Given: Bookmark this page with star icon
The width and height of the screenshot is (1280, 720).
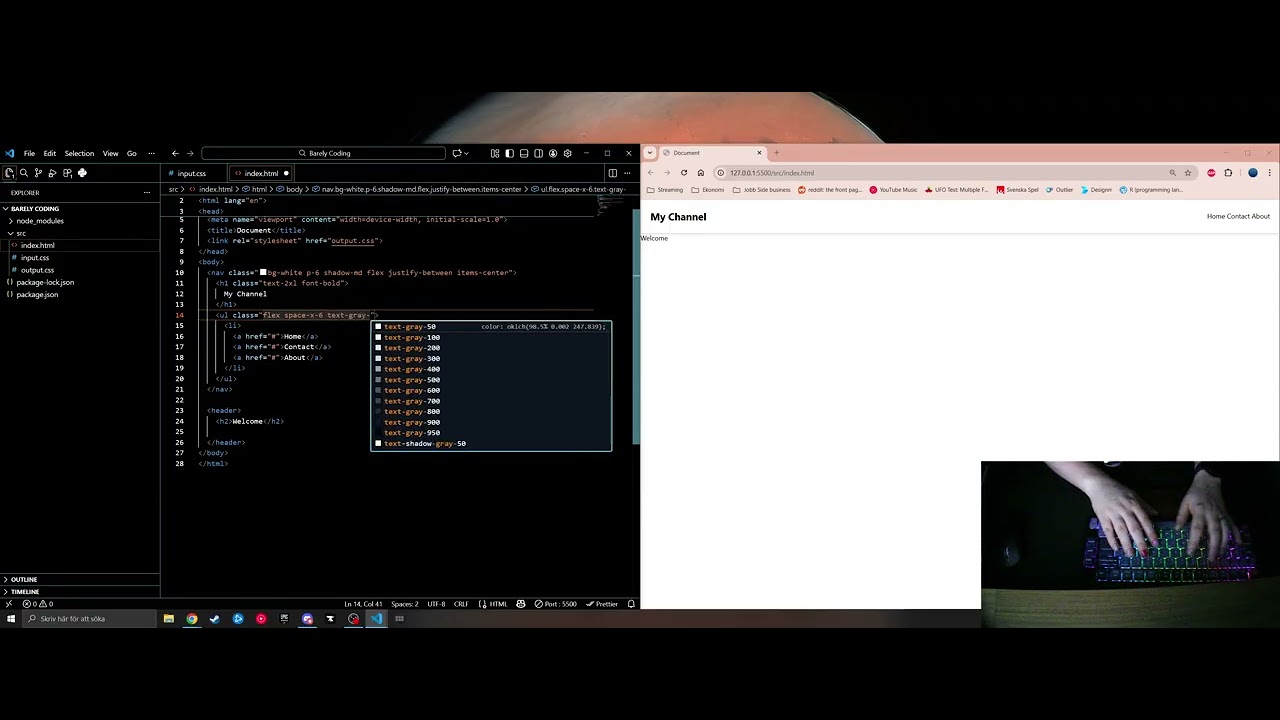Looking at the screenshot, I should [1188, 173].
